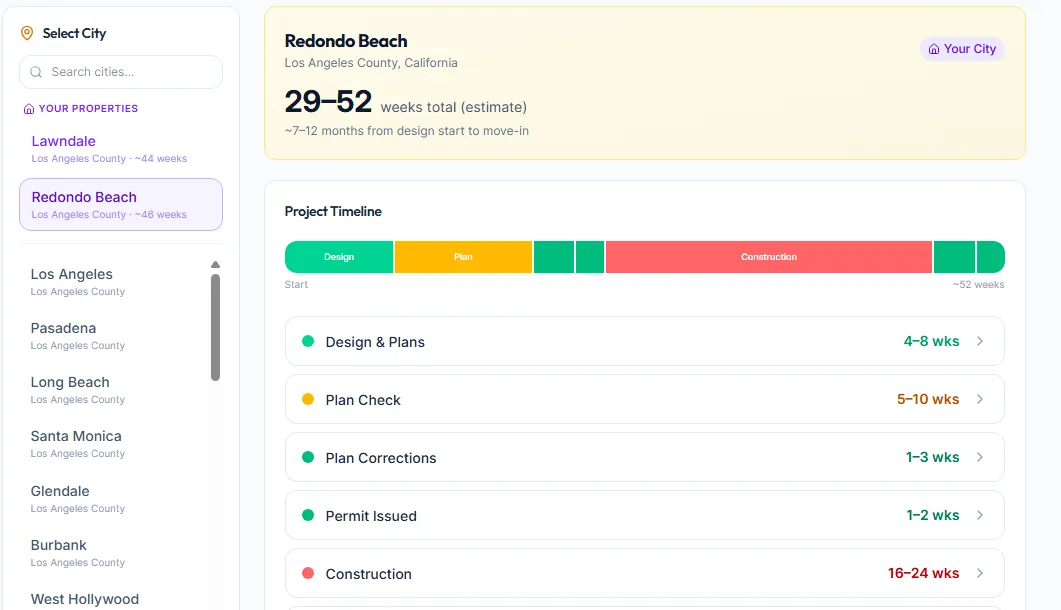Viewport: 1061px width, 610px height.
Task: Click the Your City badge
Action: (x=962, y=49)
